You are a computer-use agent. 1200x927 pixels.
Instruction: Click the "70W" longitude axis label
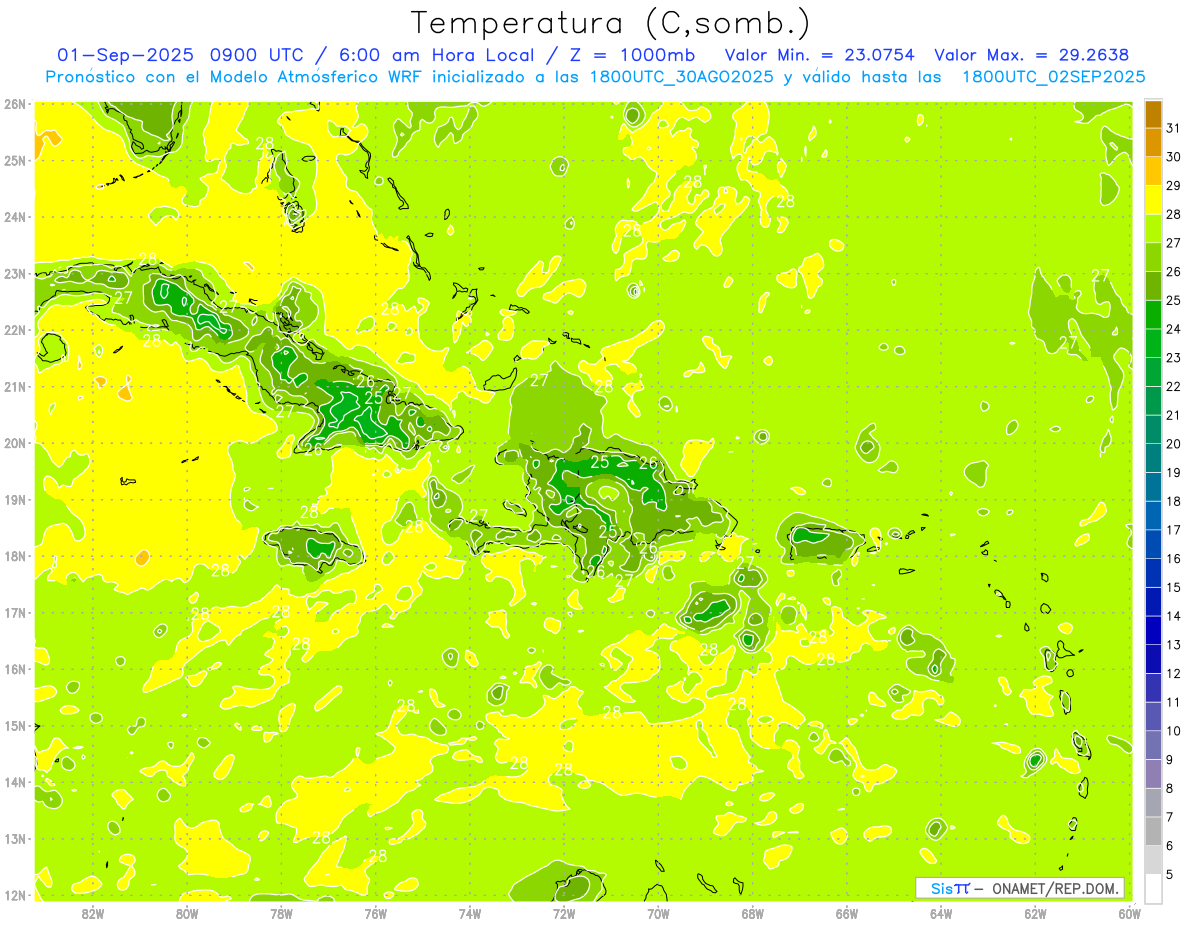pos(658,913)
